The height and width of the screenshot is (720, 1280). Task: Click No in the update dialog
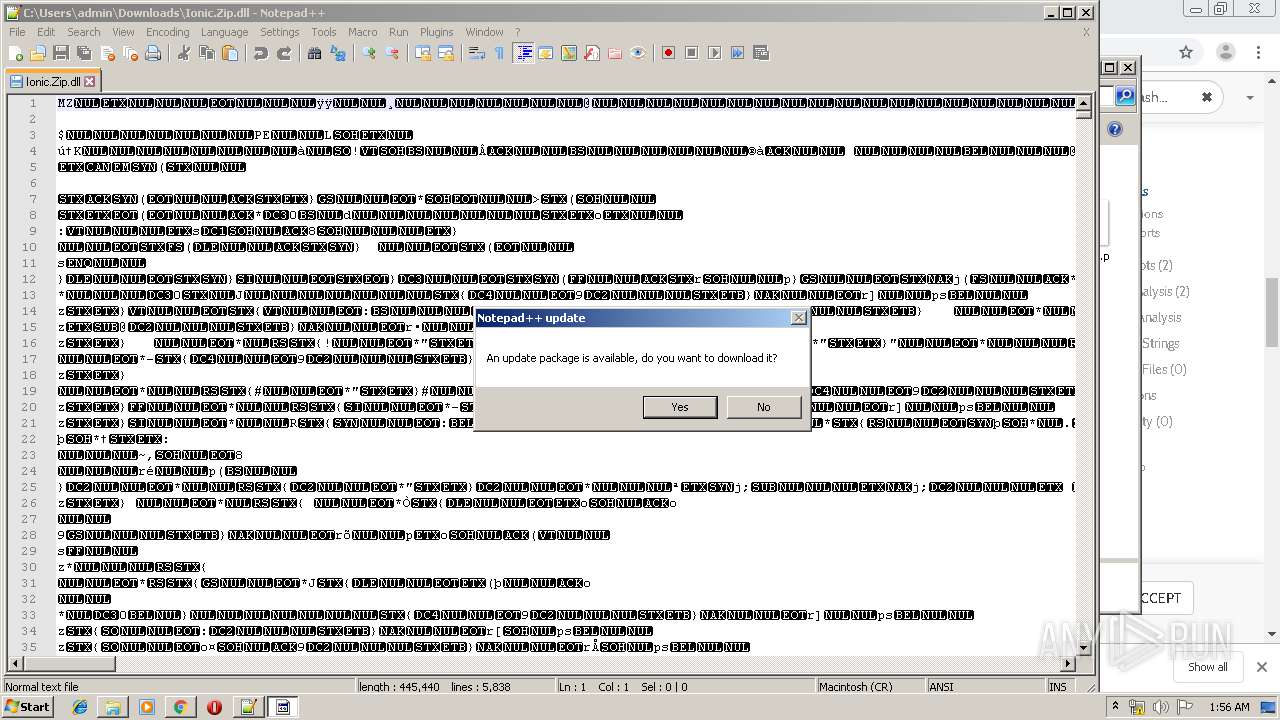pyautogui.click(x=764, y=407)
